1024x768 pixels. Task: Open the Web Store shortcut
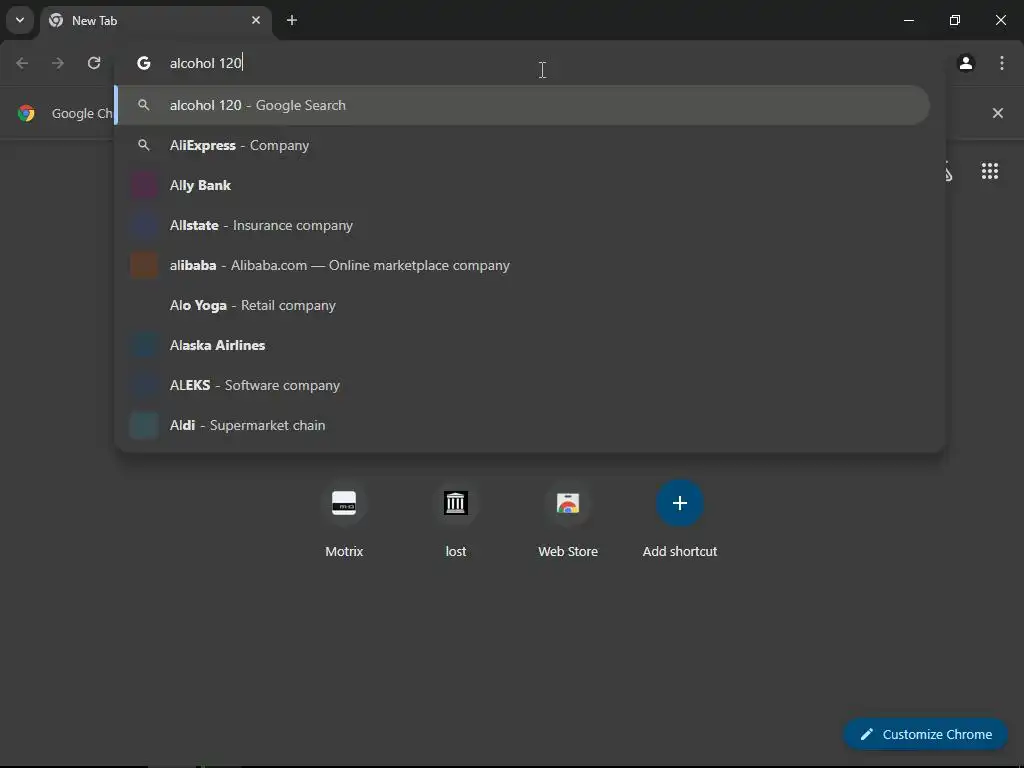(568, 521)
